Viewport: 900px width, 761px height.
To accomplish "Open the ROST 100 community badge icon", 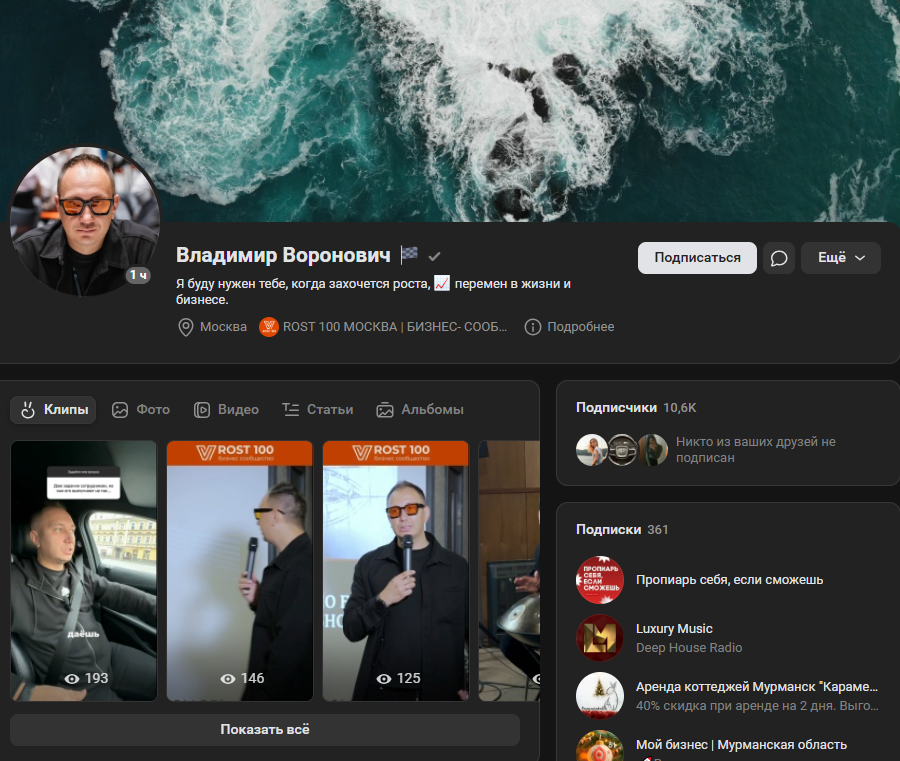I will click(x=268, y=326).
